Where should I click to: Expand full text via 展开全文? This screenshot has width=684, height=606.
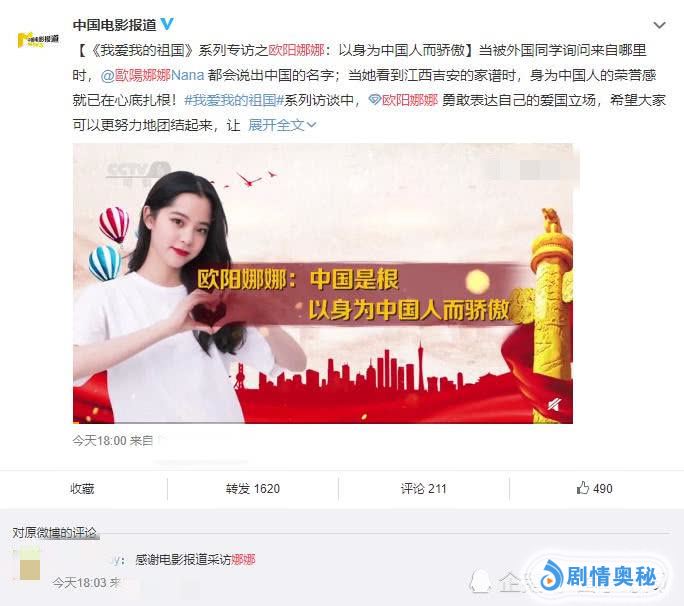282,125
